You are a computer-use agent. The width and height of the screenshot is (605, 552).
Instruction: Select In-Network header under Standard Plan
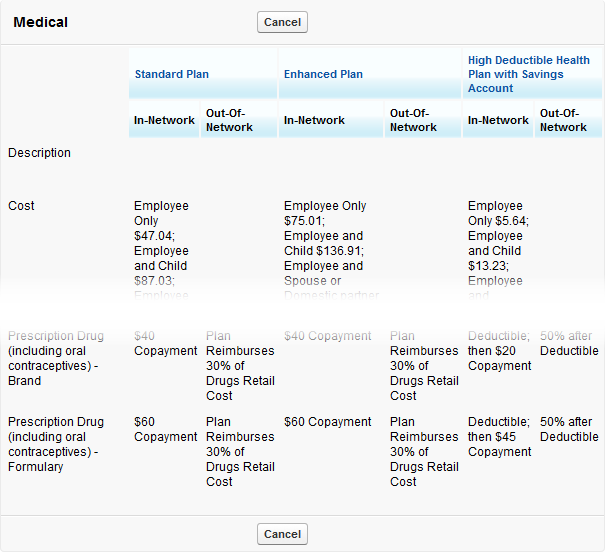pos(164,120)
